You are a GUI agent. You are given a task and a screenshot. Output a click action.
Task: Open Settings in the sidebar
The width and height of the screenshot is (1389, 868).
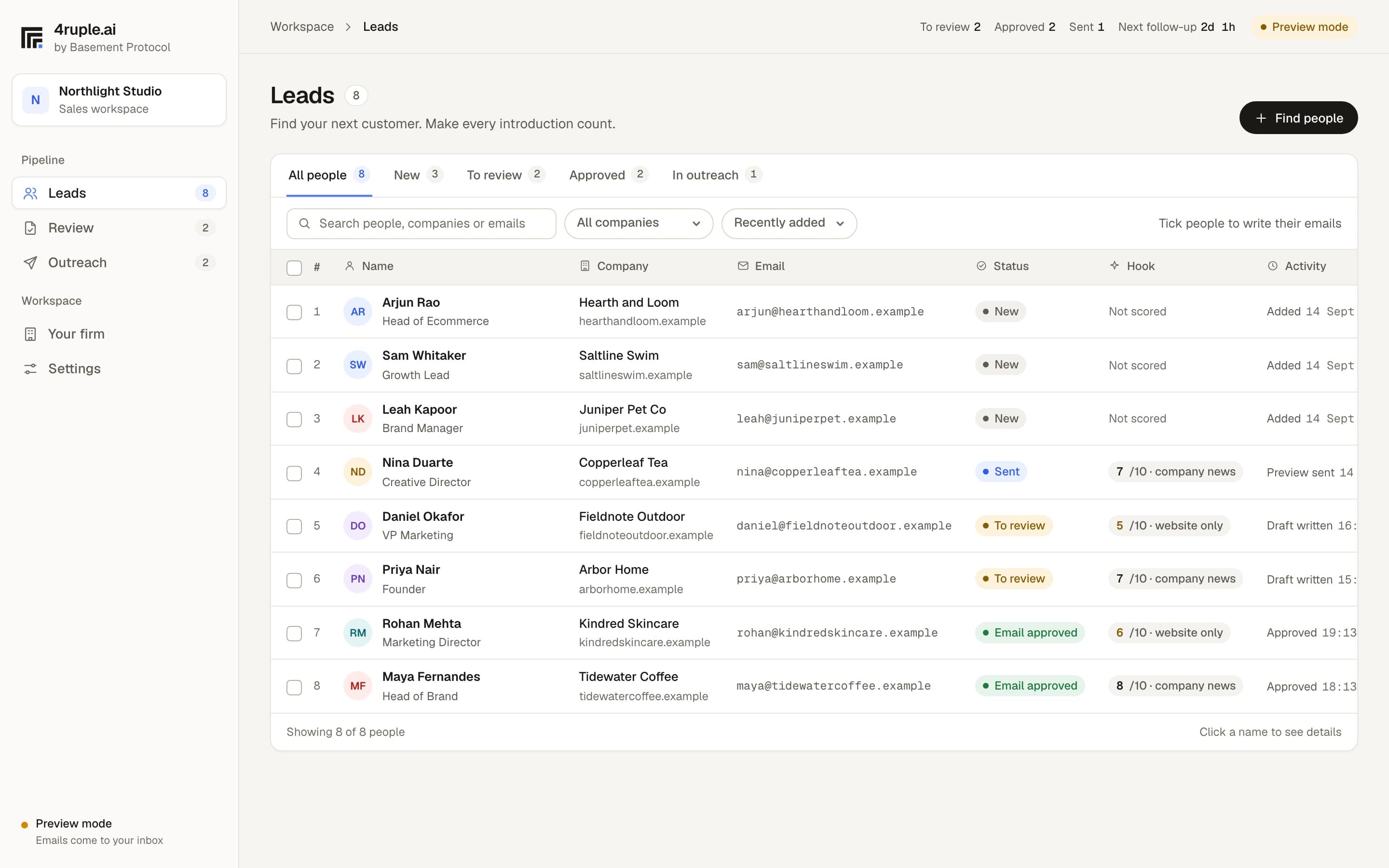tap(120, 368)
